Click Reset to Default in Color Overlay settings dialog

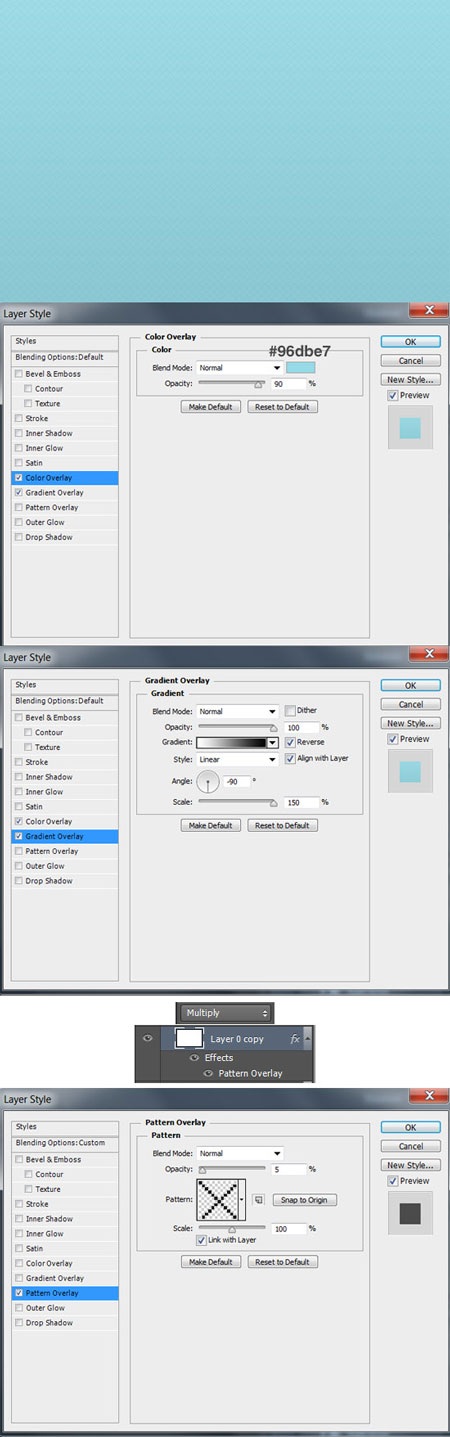(x=283, y=407)
